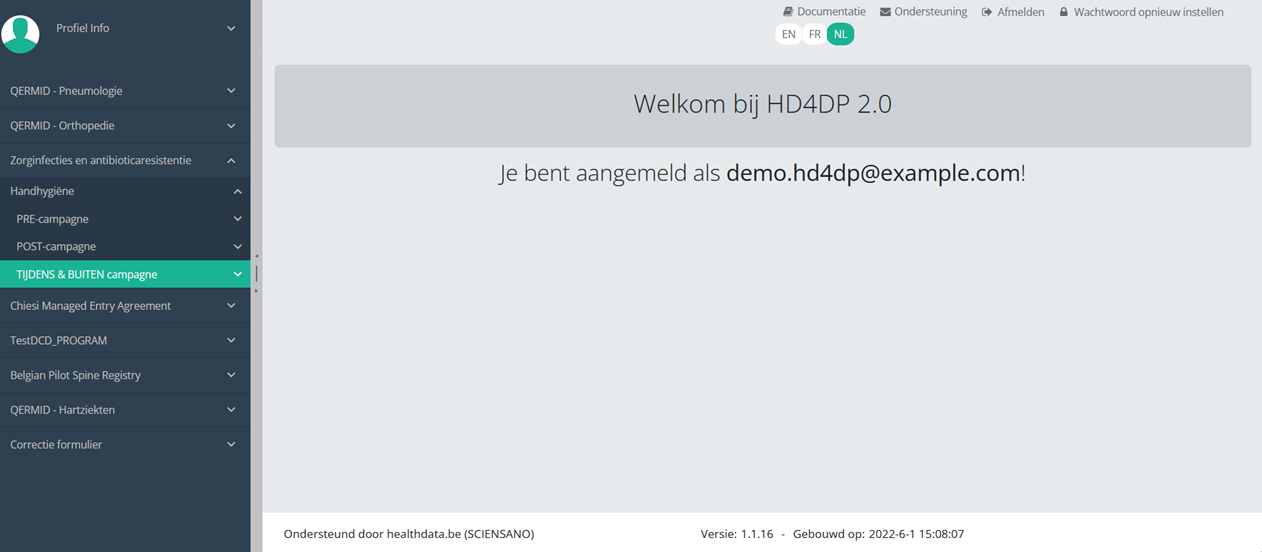Screen dimensions: 1262x552
Task: Switch language to FR
Action: click(x=815, y=34)
